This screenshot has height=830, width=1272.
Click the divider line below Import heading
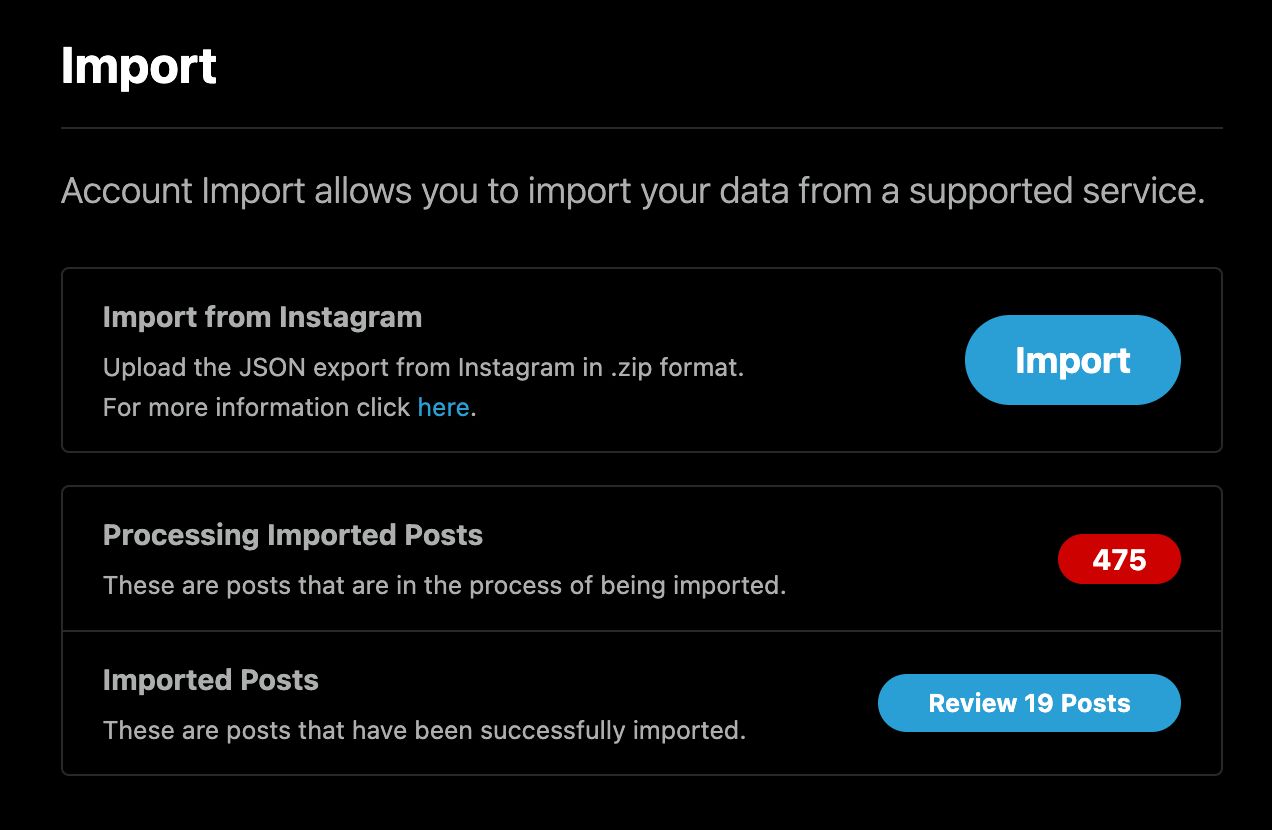641,128
